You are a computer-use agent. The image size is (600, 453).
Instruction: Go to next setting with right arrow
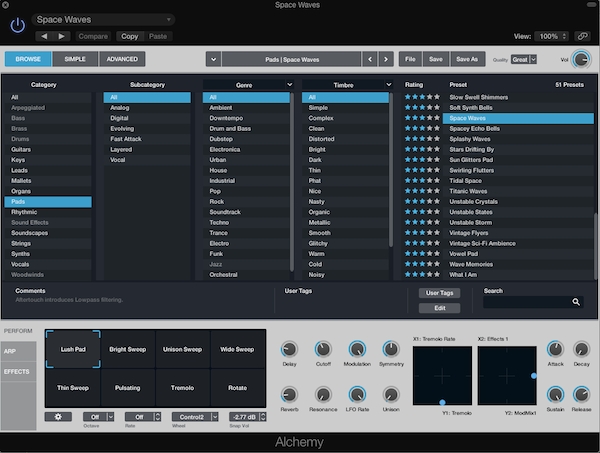62,36
